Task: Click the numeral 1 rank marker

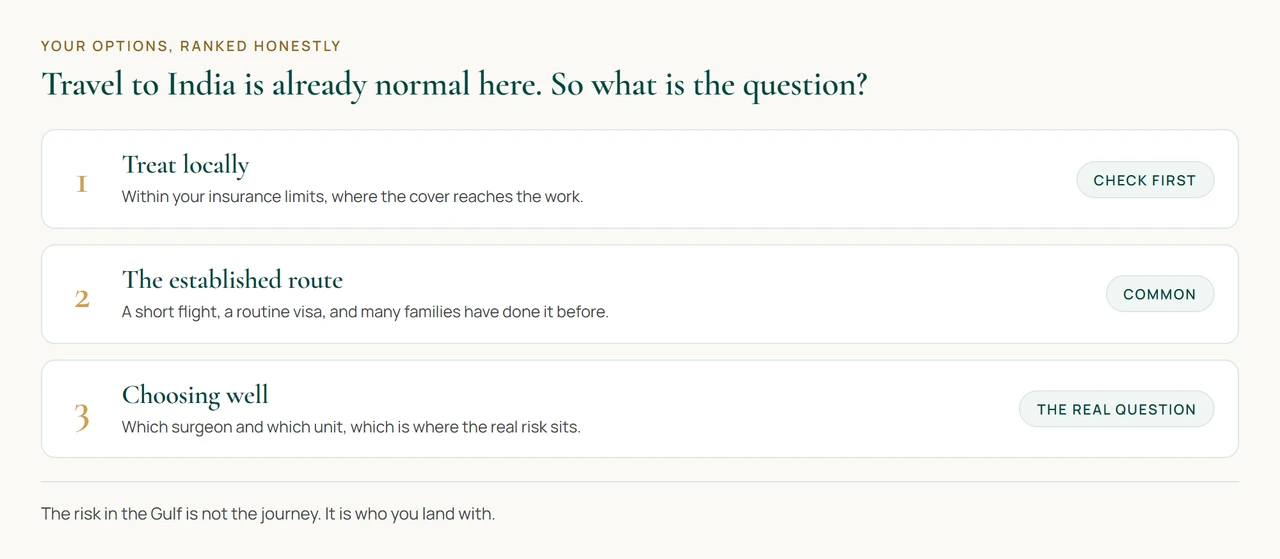Action: tap(82, 184)
